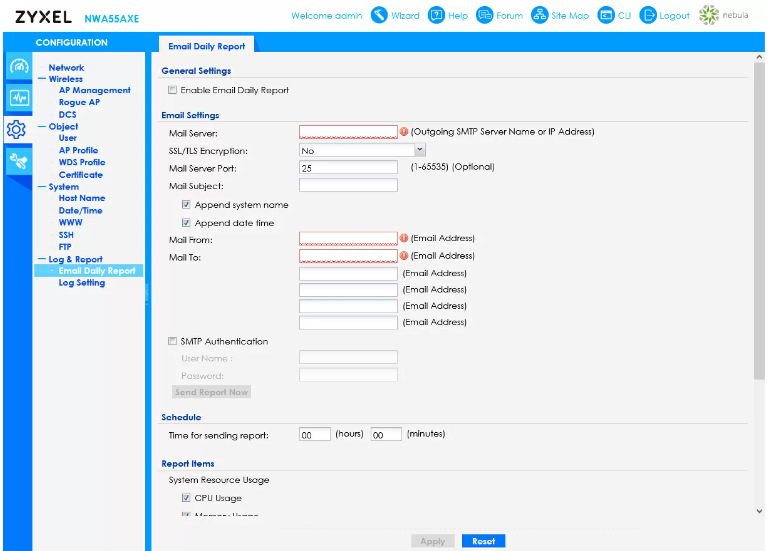Viewport: 773px width, 551px height.
Task: Click the Reset button
Action: click(483, 541)
